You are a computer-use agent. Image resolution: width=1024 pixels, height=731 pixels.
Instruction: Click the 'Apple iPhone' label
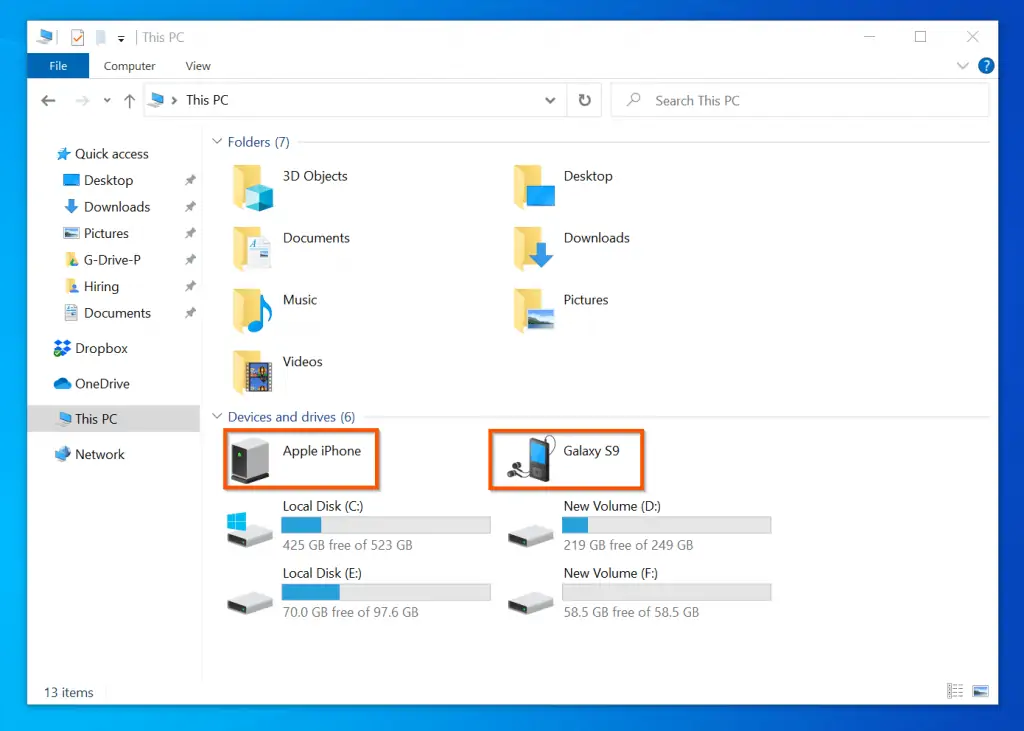point(321,451)
